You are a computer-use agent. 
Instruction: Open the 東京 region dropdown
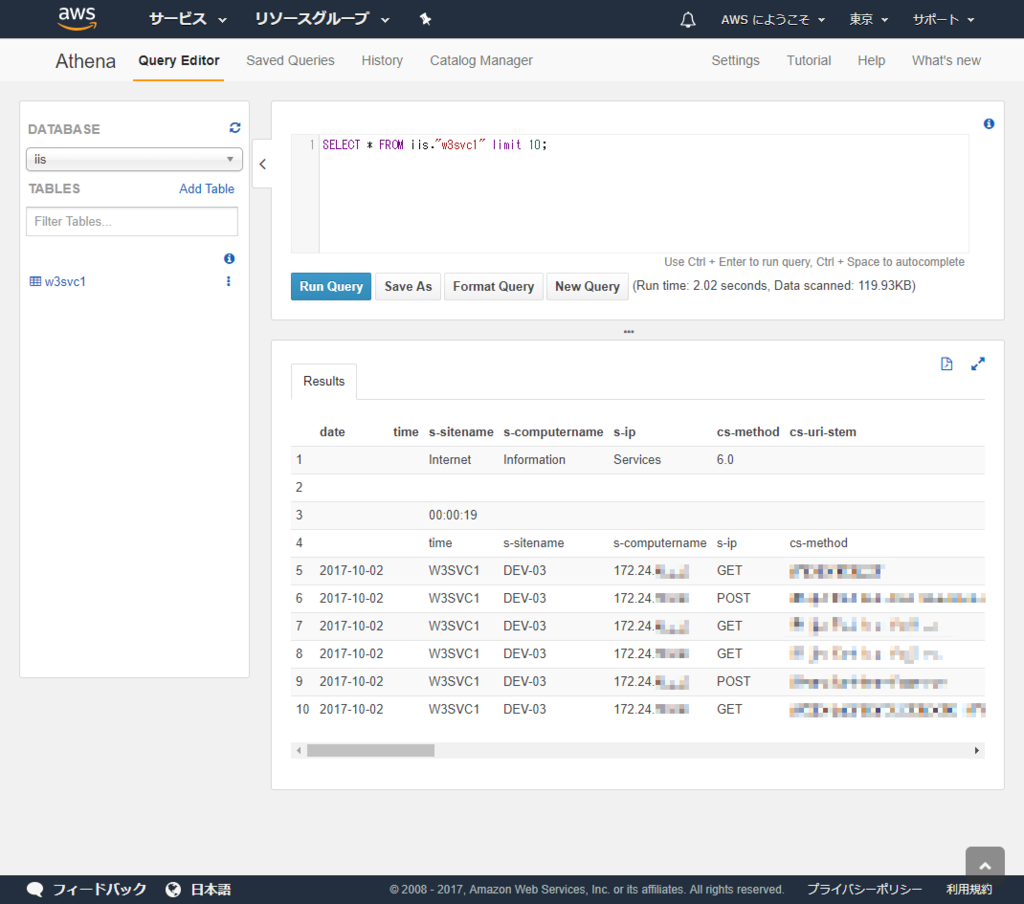(869, 20)
